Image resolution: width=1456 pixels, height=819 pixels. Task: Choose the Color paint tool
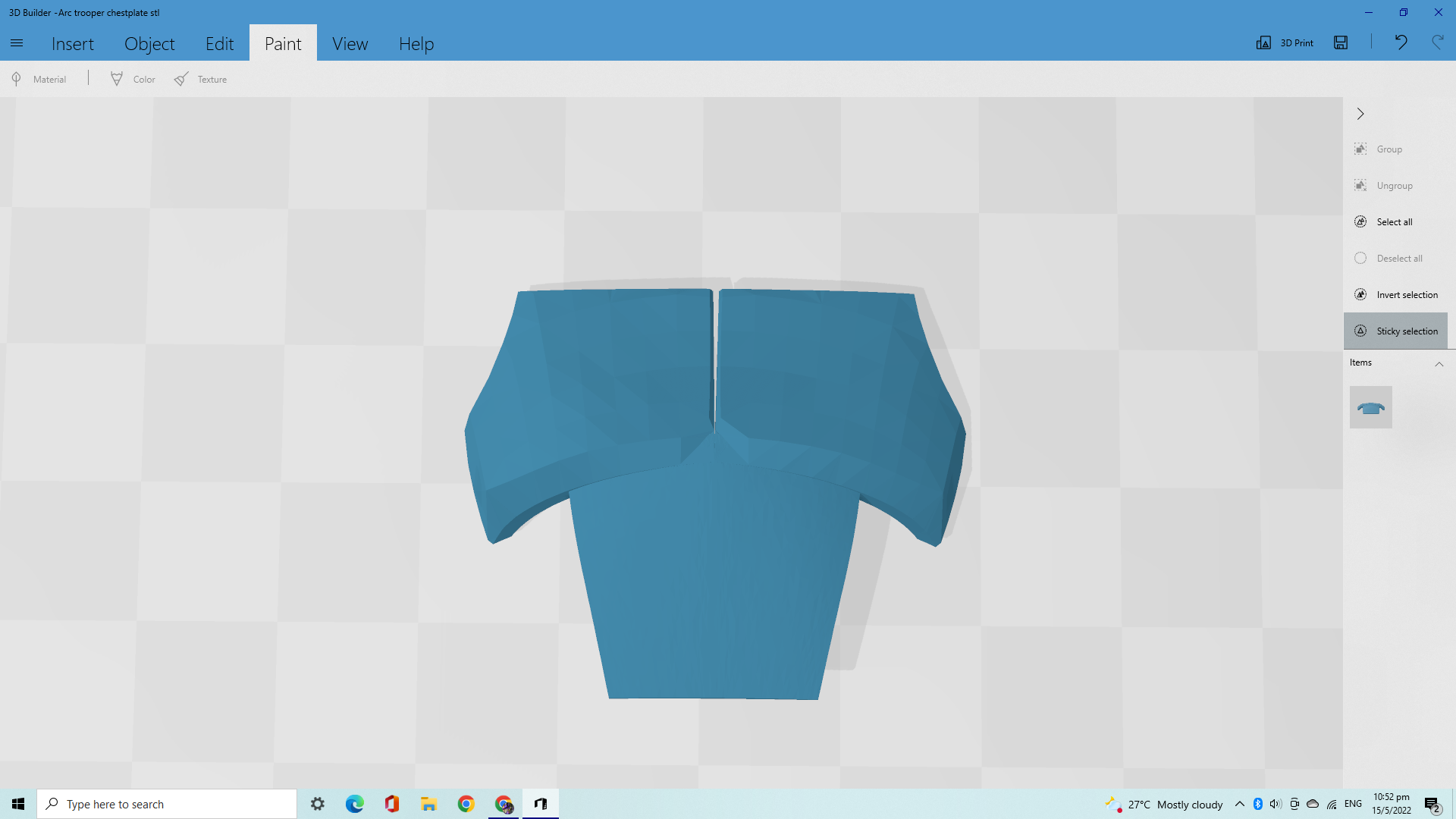133,79
